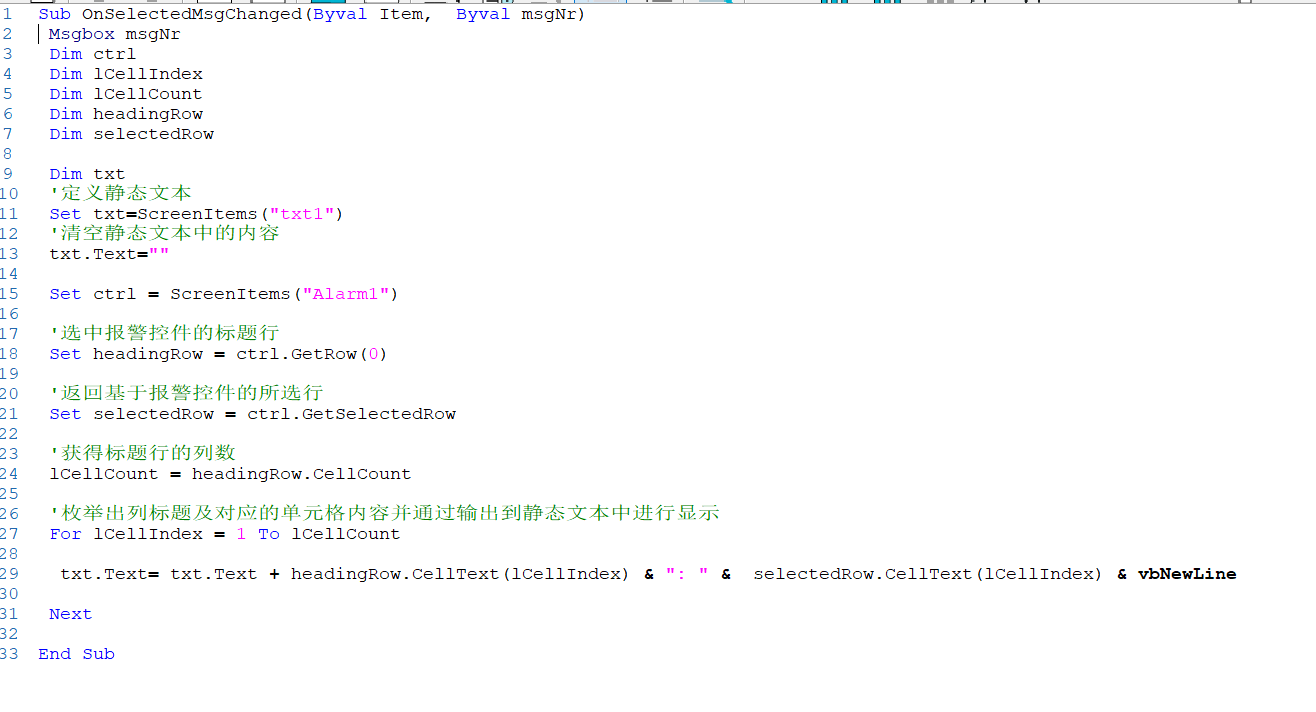Click the Dim selectedRow declaration
Image resolution: width=1316 pixels, height=712 pixels.
point(131,134)
